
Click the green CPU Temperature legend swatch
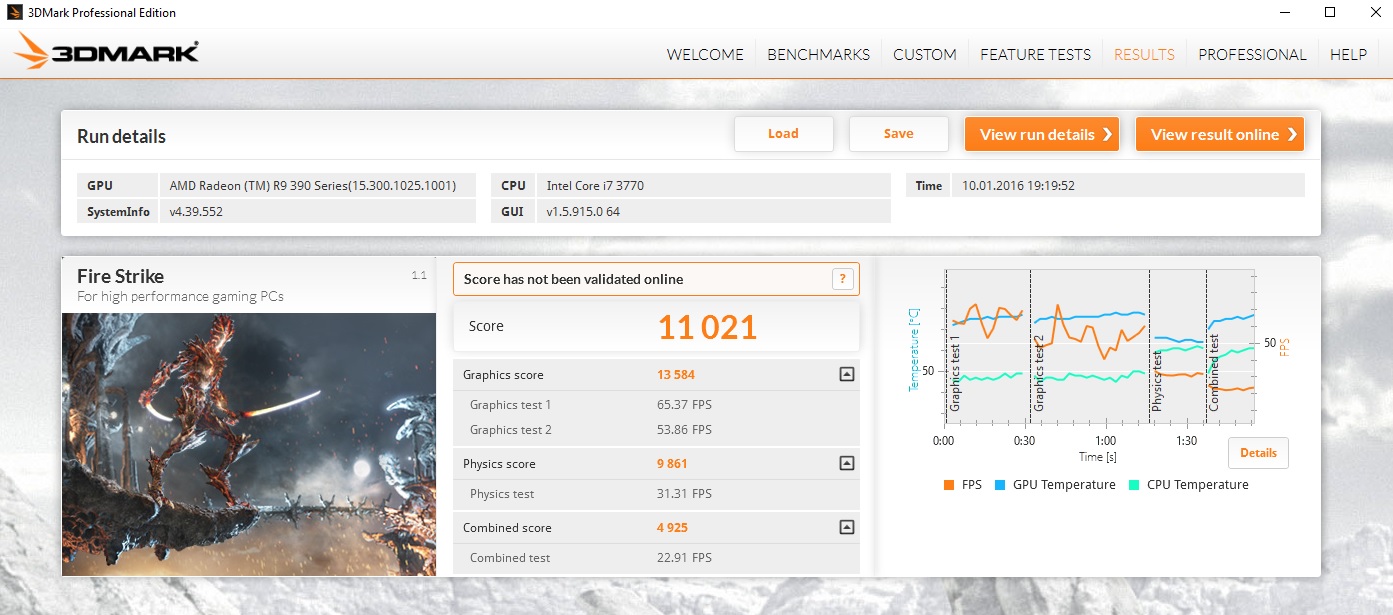pyautogui.click(x=1134, y=485)
